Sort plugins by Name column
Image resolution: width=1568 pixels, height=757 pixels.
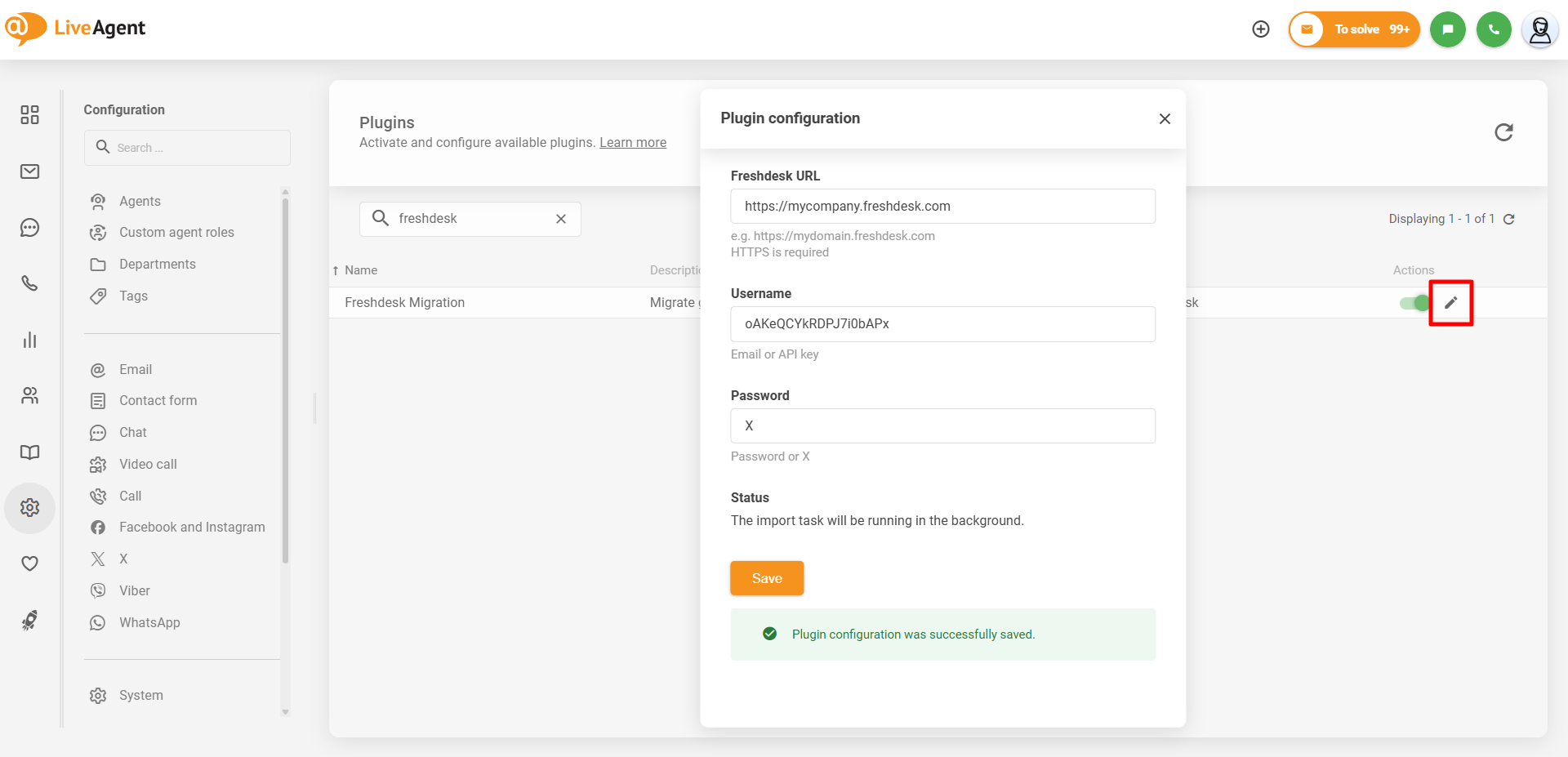[x=360, y=270]
